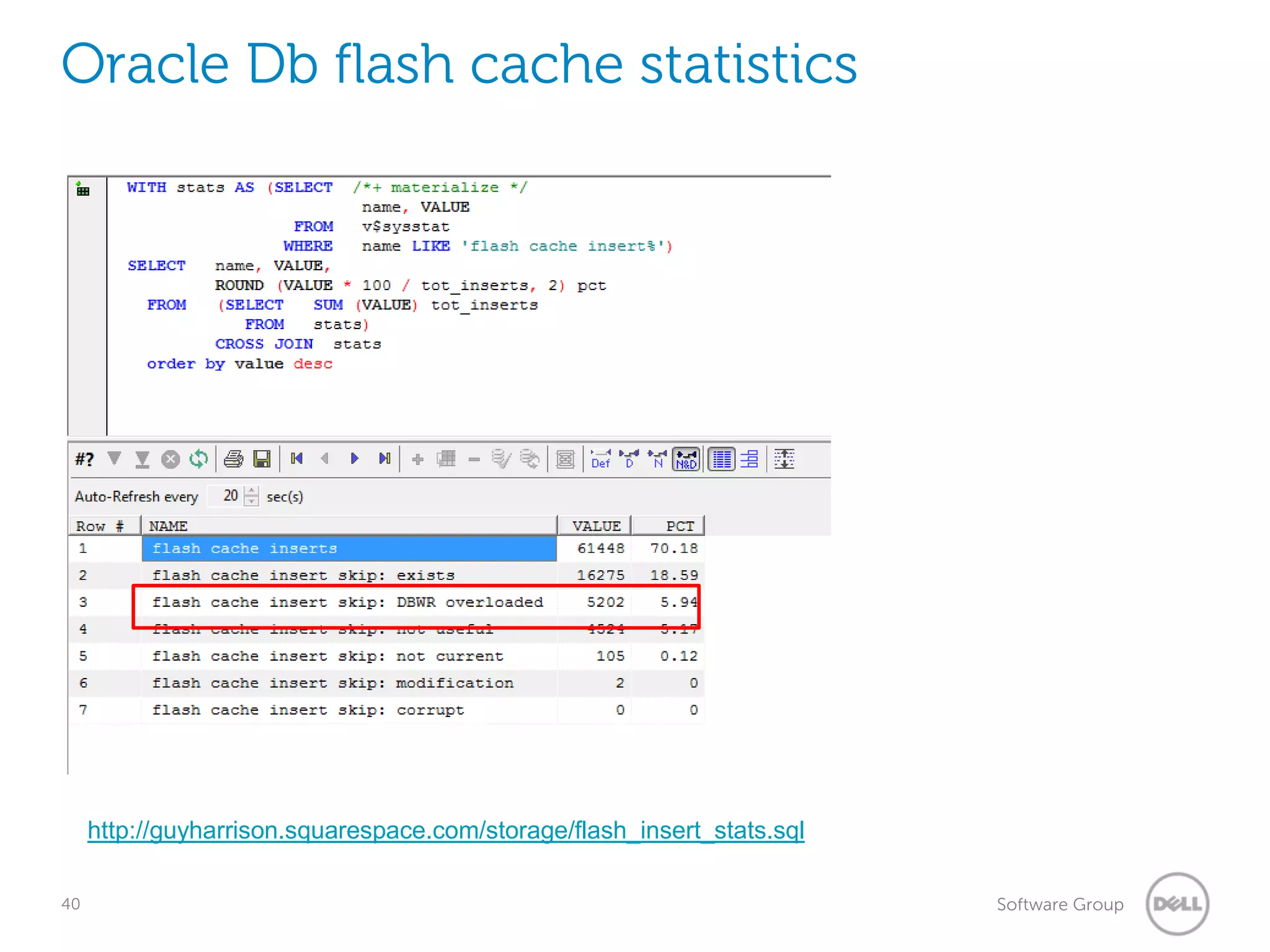Click the value 16275
Viewport: 1270px width, 952px height.
tap(600, 575)
